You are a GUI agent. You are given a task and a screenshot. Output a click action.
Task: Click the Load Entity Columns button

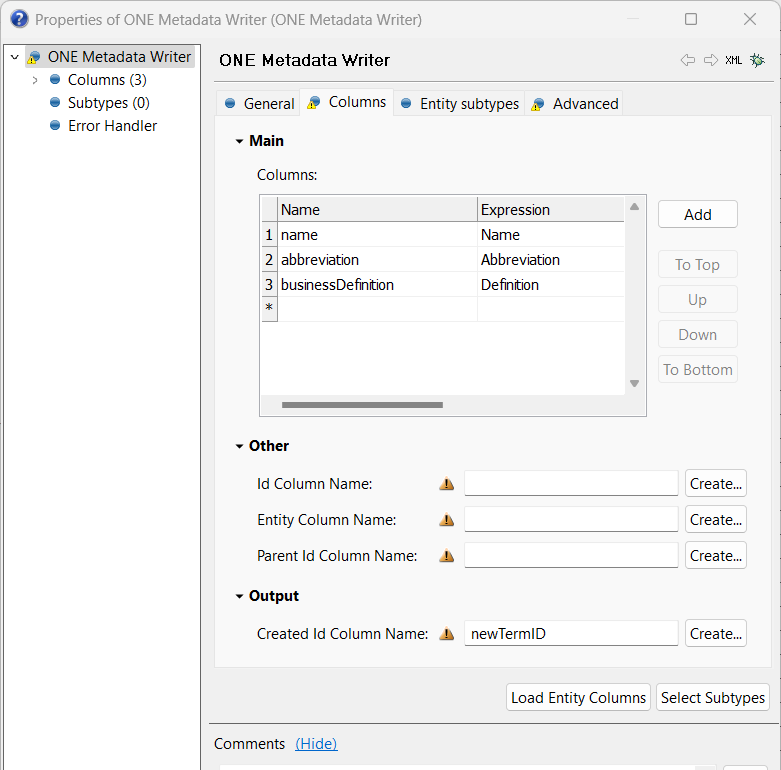coord(578,698)
